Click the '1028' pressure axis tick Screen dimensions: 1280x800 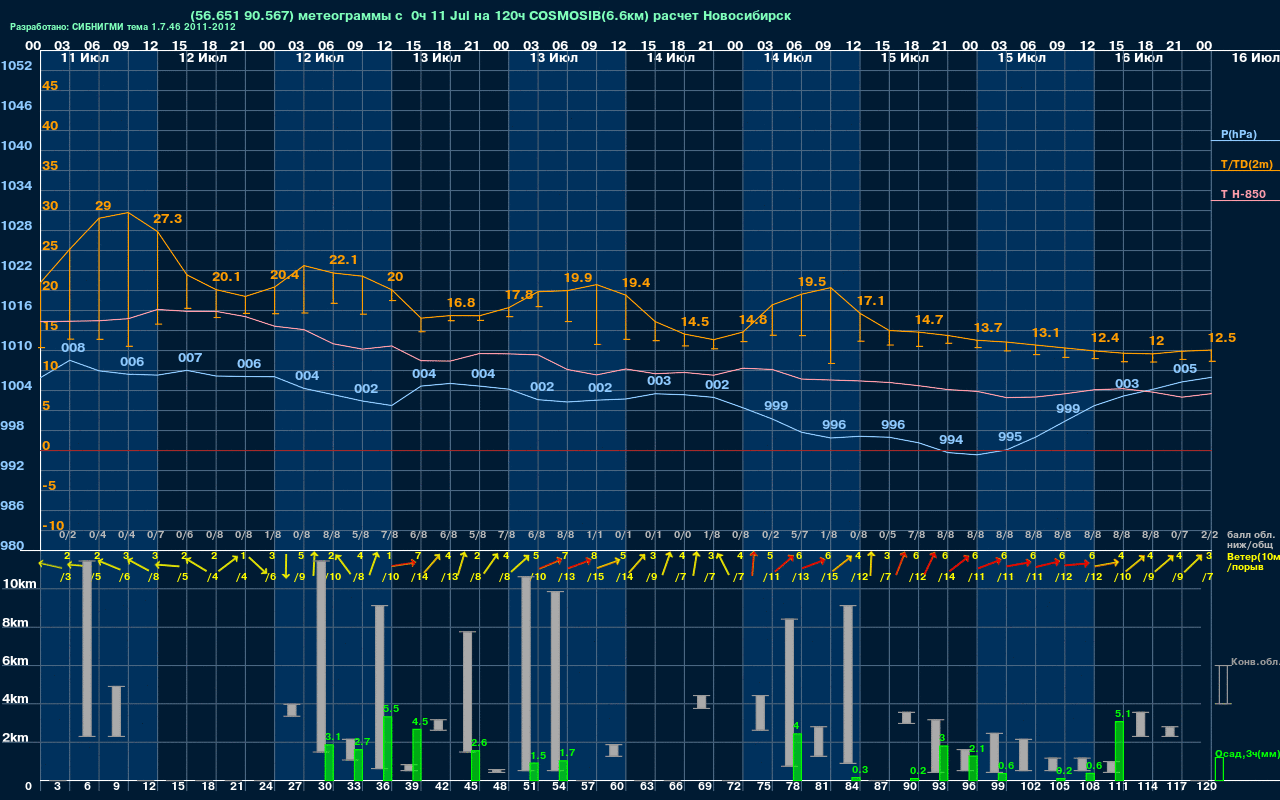coord(16,226)
